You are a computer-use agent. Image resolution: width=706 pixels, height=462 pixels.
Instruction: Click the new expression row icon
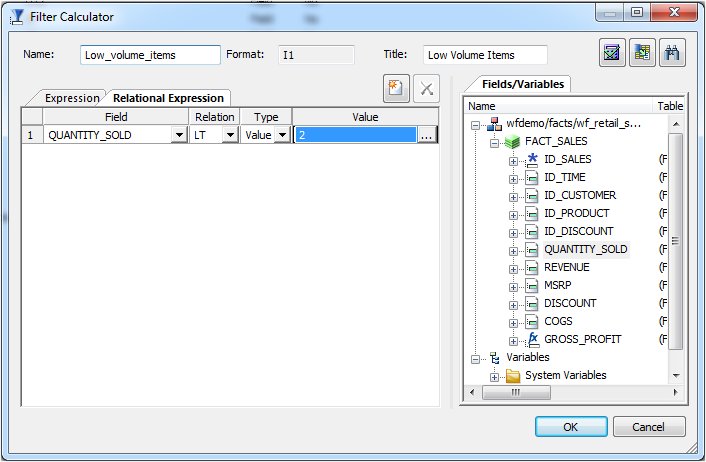(396, 88)
